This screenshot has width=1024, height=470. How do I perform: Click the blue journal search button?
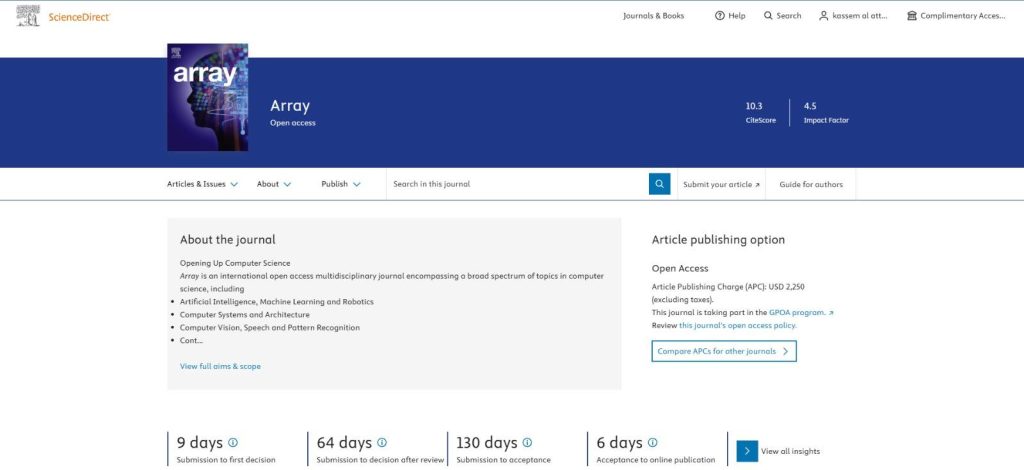pyautogui.click(x=660, y=184)
